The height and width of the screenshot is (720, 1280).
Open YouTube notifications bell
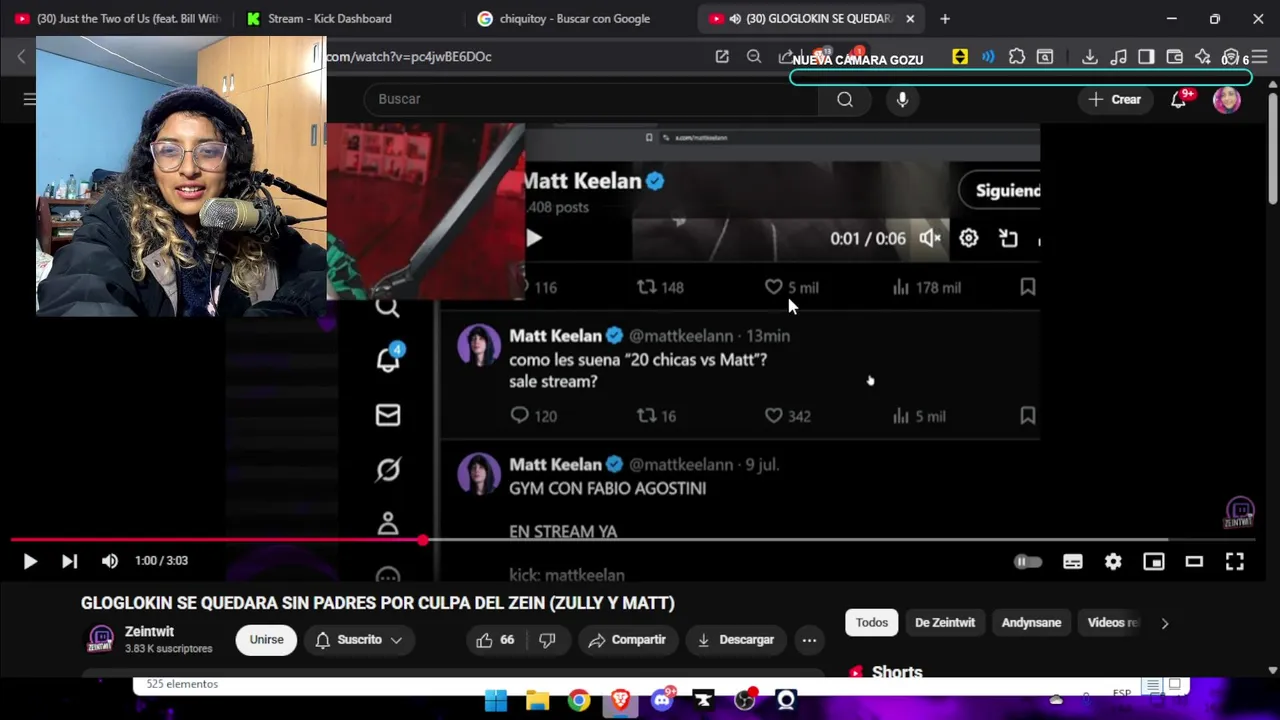pos(1179,99)
